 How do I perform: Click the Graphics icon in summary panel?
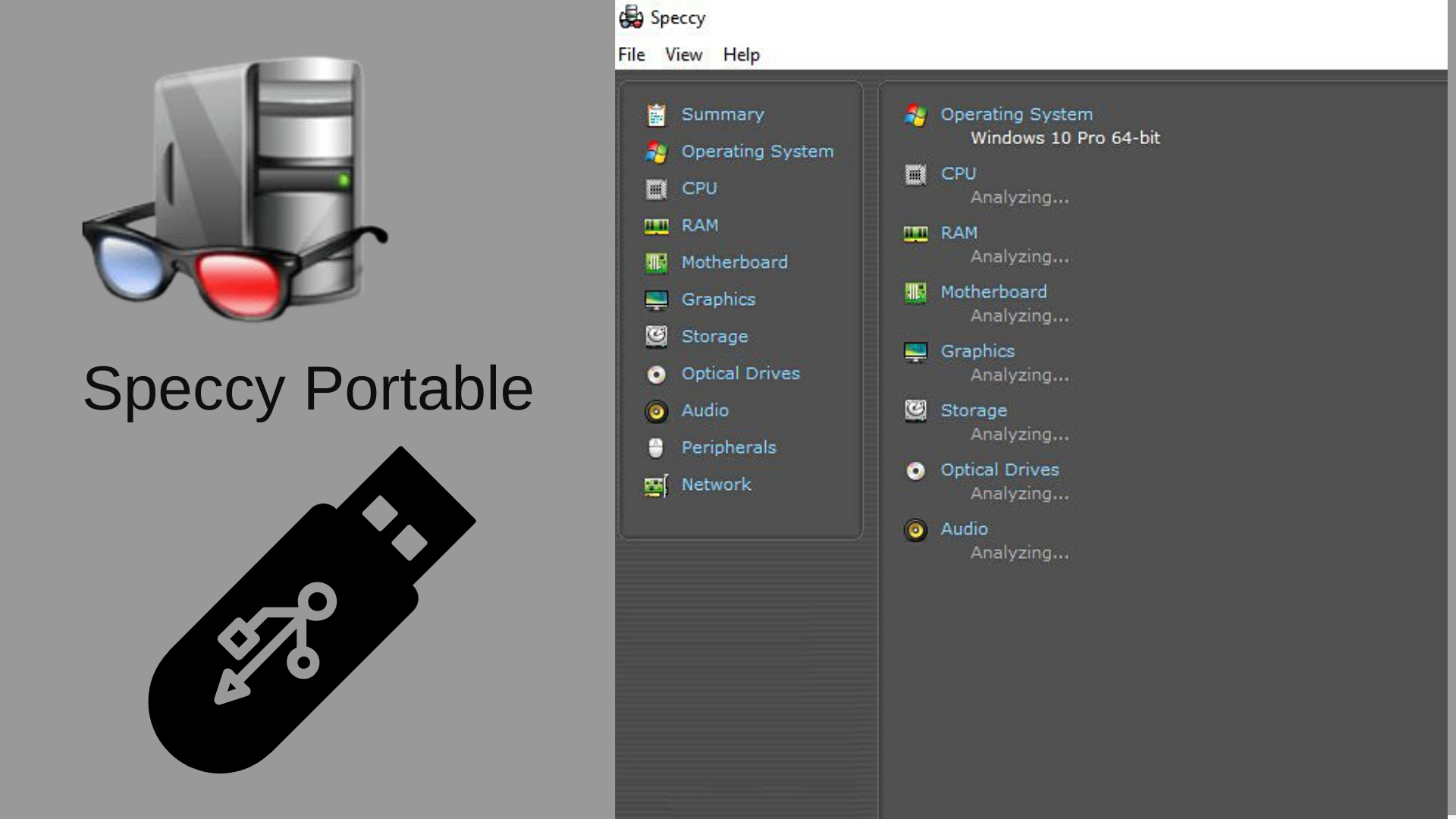(915, 352)
